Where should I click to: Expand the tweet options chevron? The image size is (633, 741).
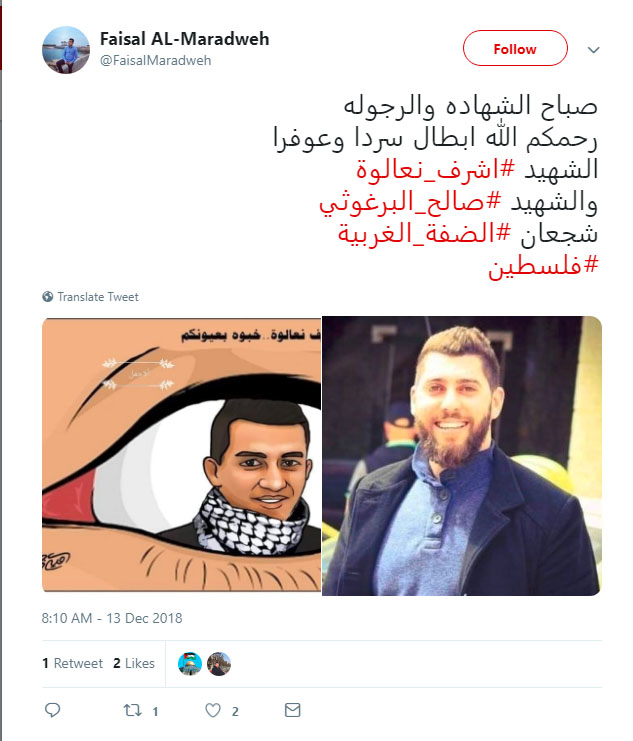(x=594, y=50)
